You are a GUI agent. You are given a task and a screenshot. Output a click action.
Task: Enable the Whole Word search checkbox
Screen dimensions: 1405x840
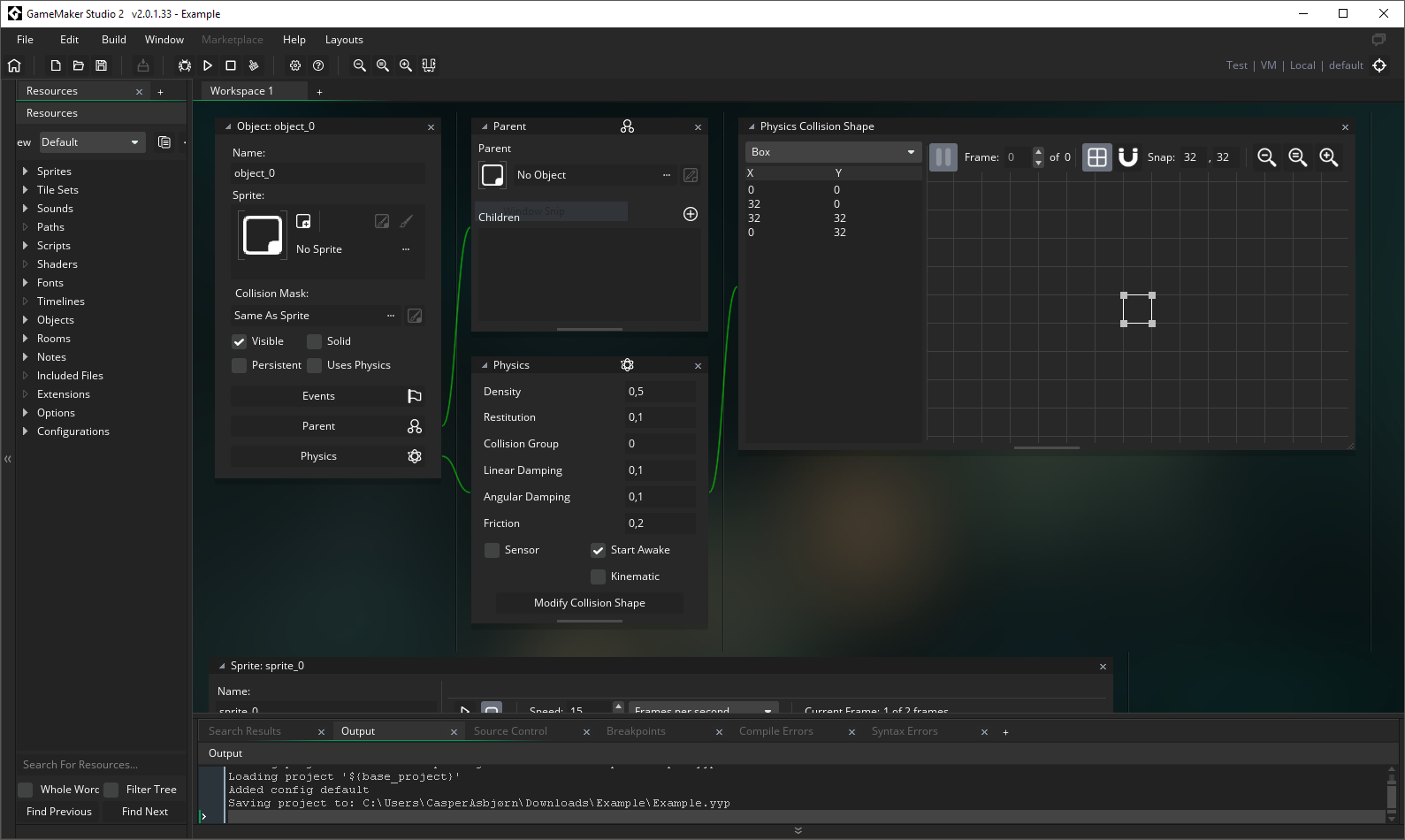point(25,790)
